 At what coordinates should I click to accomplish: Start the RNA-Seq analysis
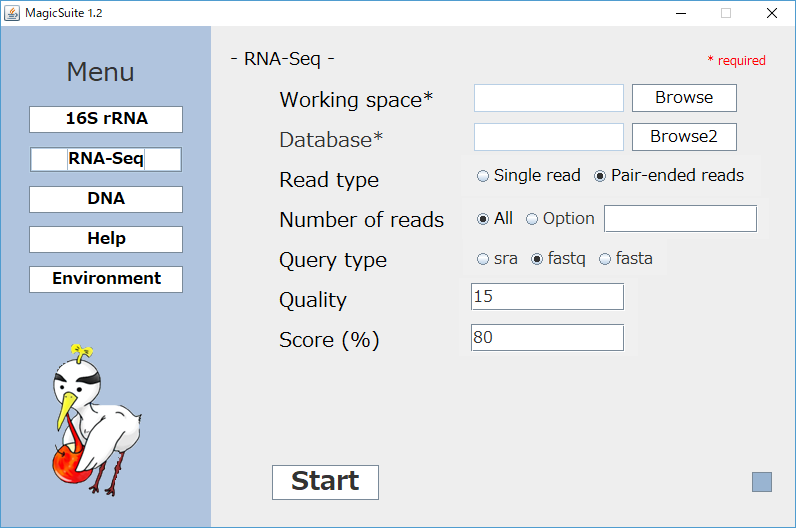tap(325, 482)
